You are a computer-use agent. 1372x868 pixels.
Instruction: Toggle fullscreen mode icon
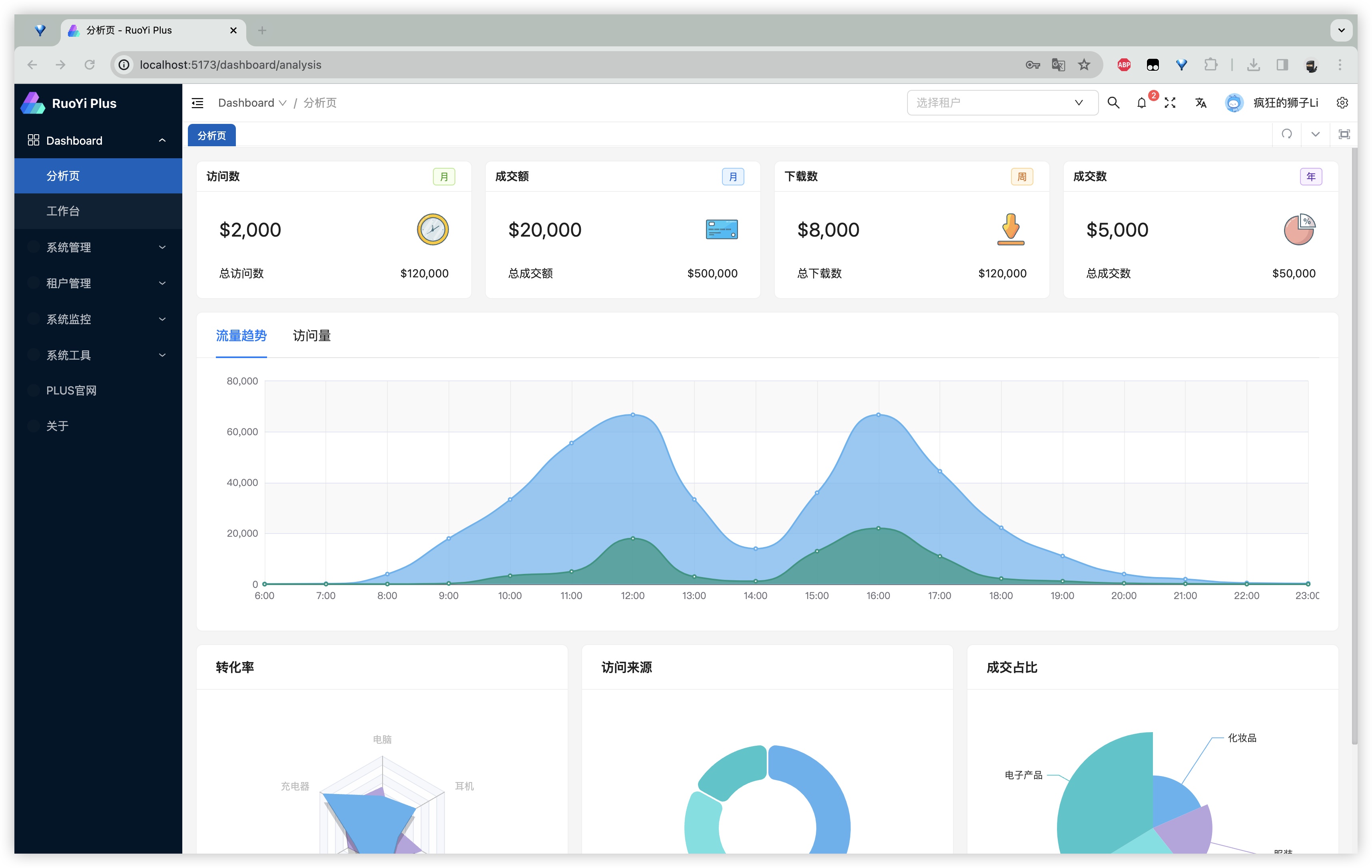tap(1170, 103)
